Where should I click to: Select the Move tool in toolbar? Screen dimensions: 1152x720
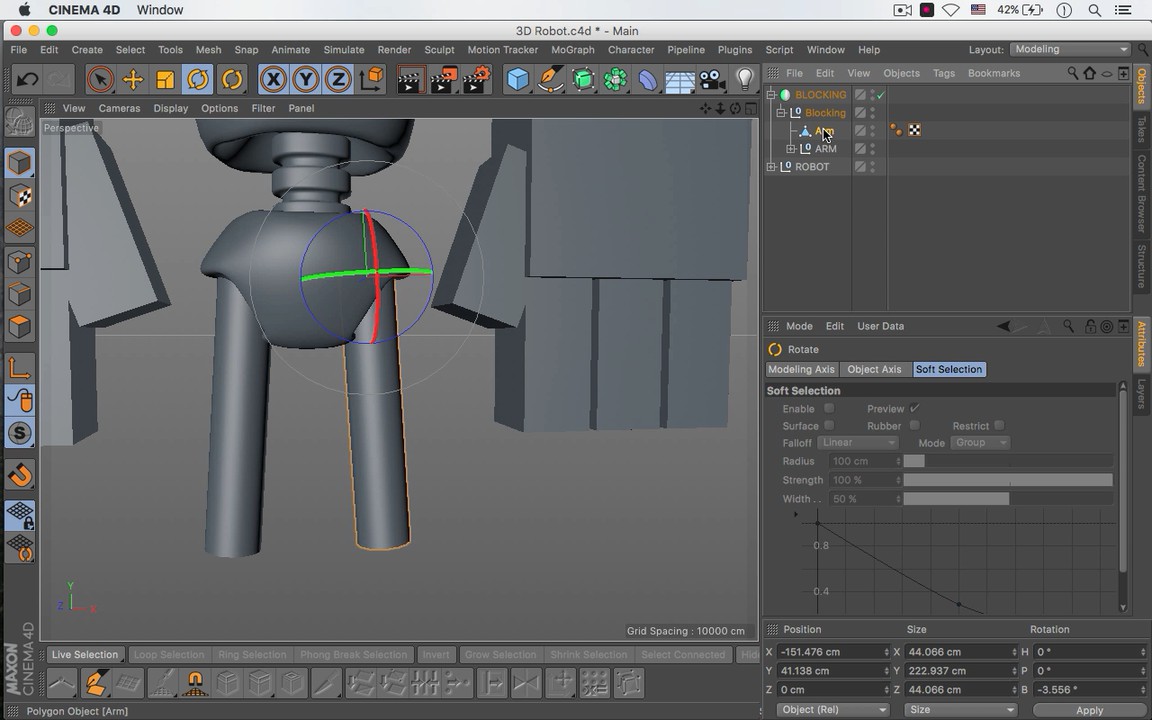[132, 80]
